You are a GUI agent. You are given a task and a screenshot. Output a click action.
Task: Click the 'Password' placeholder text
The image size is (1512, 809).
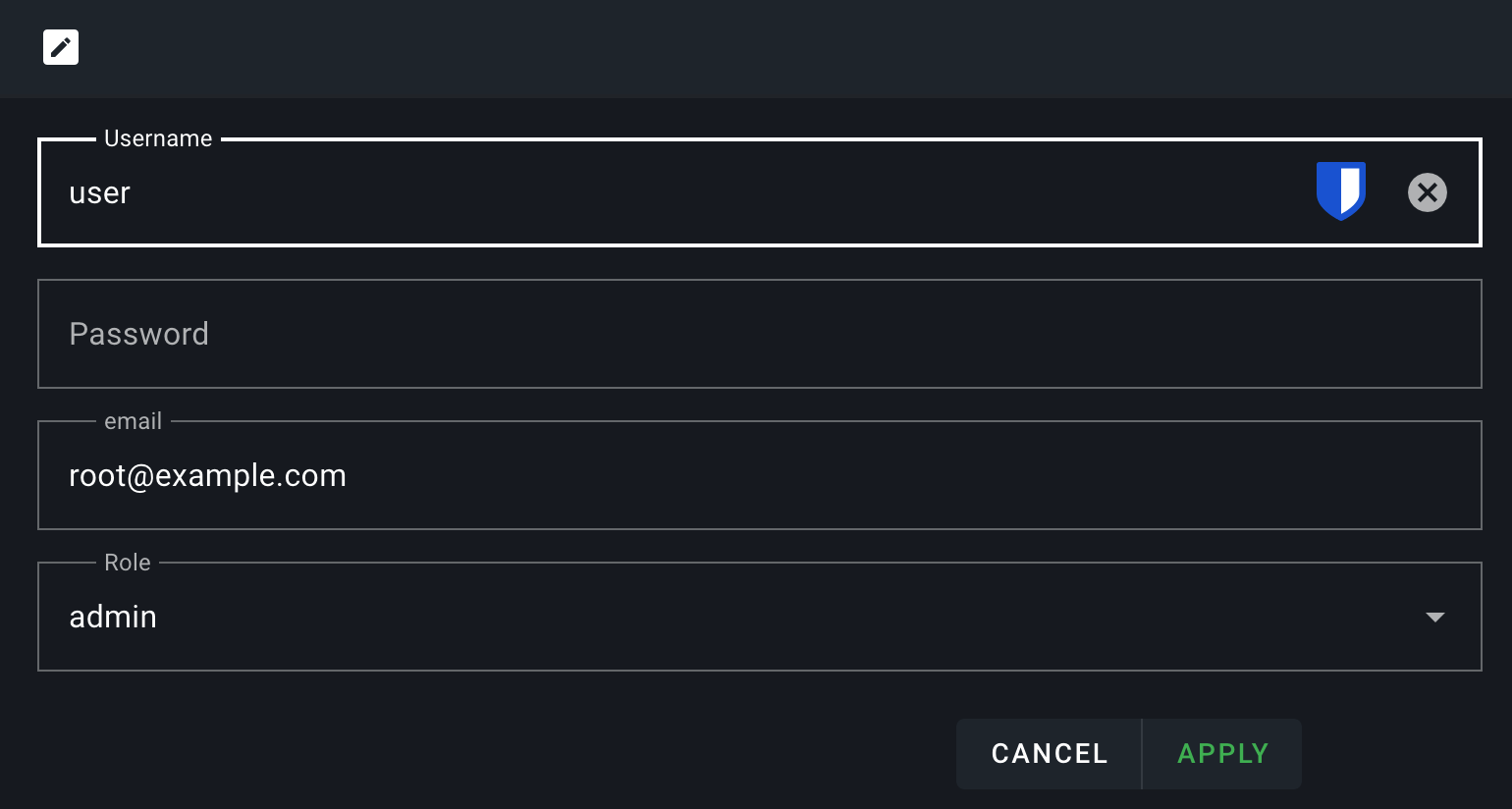pyautogui.click(x=138, y=334)
